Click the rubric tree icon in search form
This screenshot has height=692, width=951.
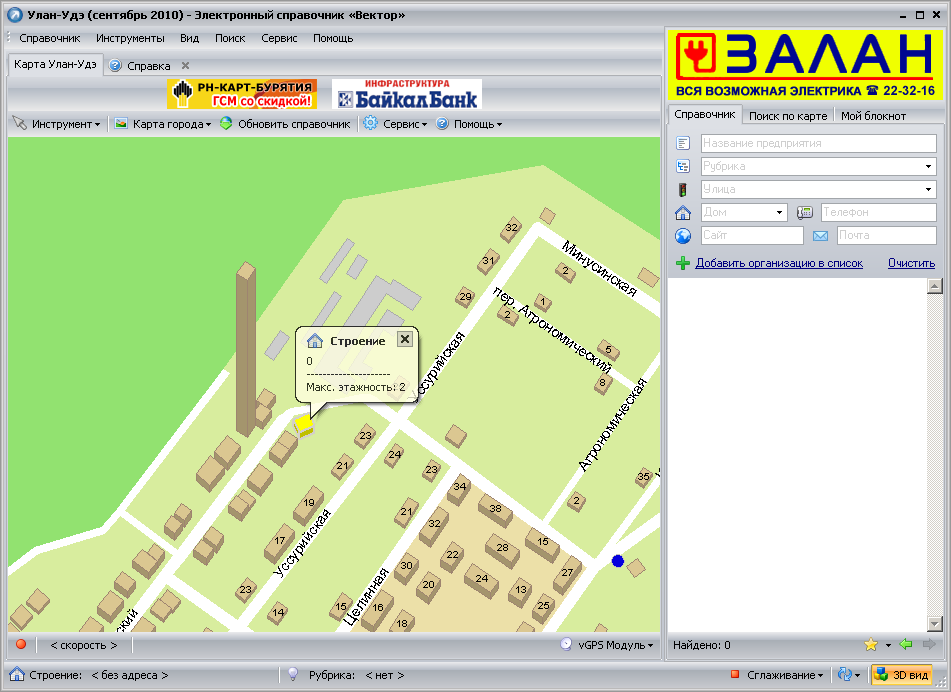[683, 166]
